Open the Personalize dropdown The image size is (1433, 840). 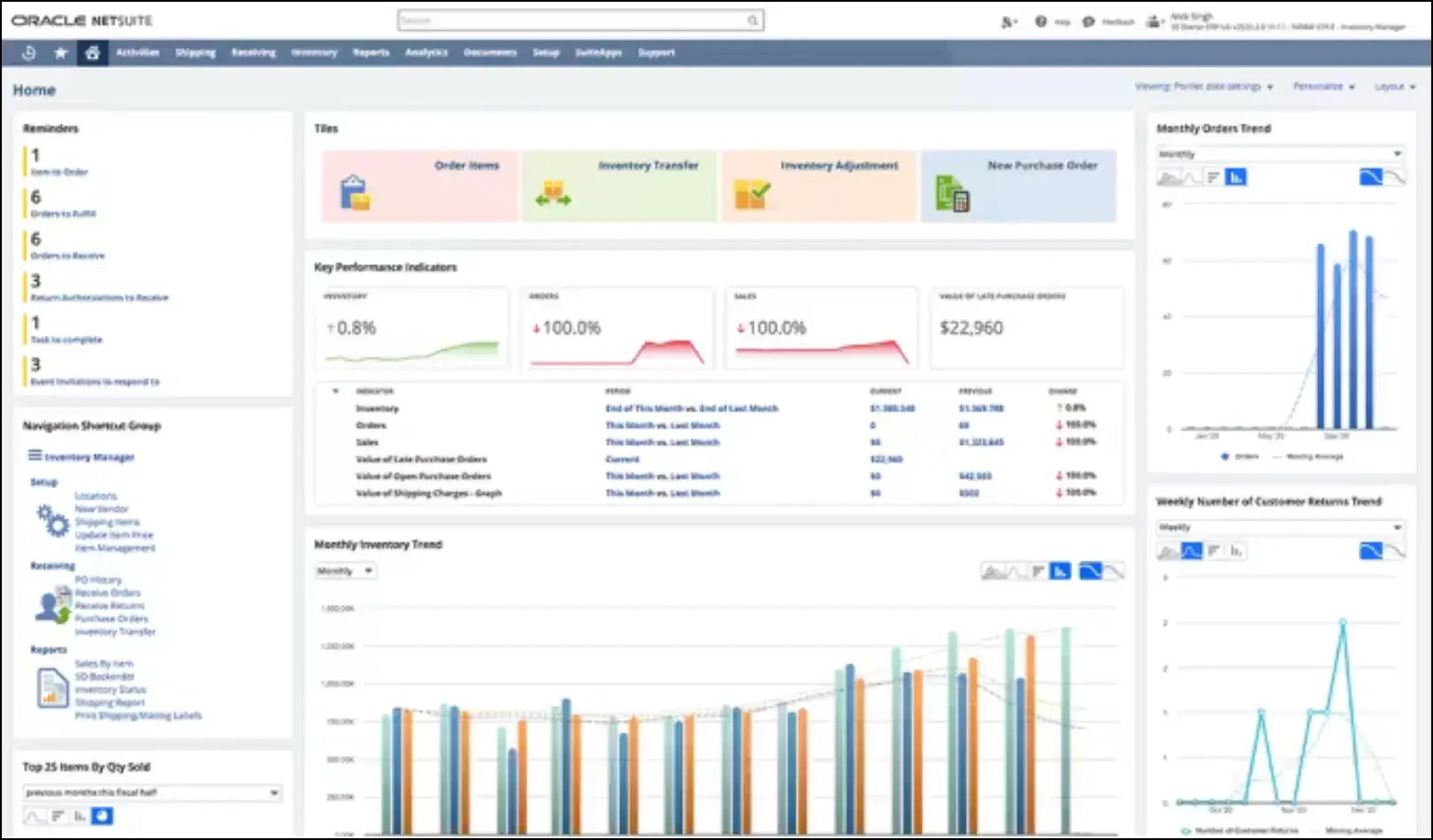coord(1323,87)
